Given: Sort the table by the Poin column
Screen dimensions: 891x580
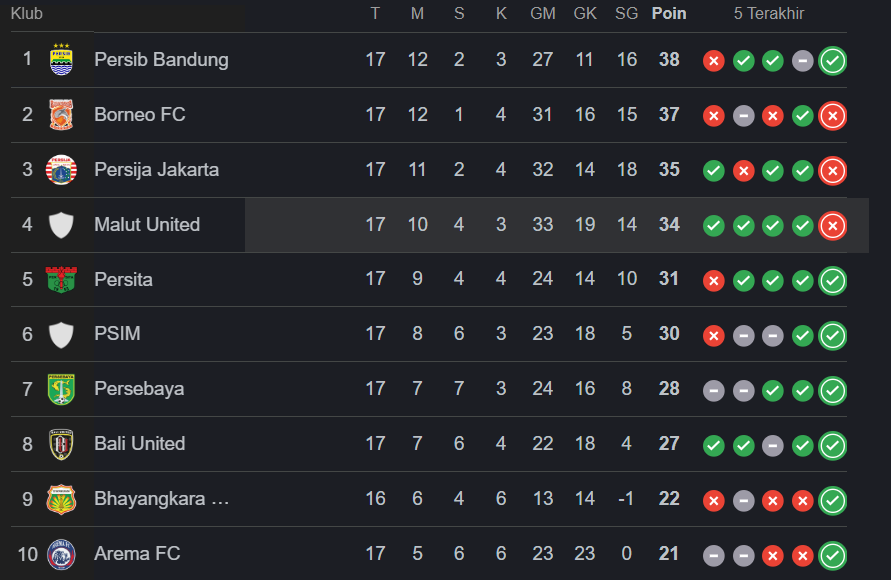Looking at the screenshot, I should [x=668, y=13].
